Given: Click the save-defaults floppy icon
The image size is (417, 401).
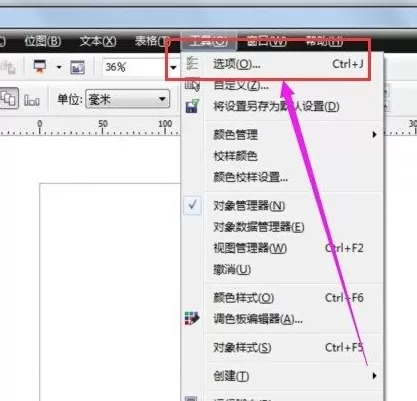Looking at the screenshot, I should click(192, 106).
